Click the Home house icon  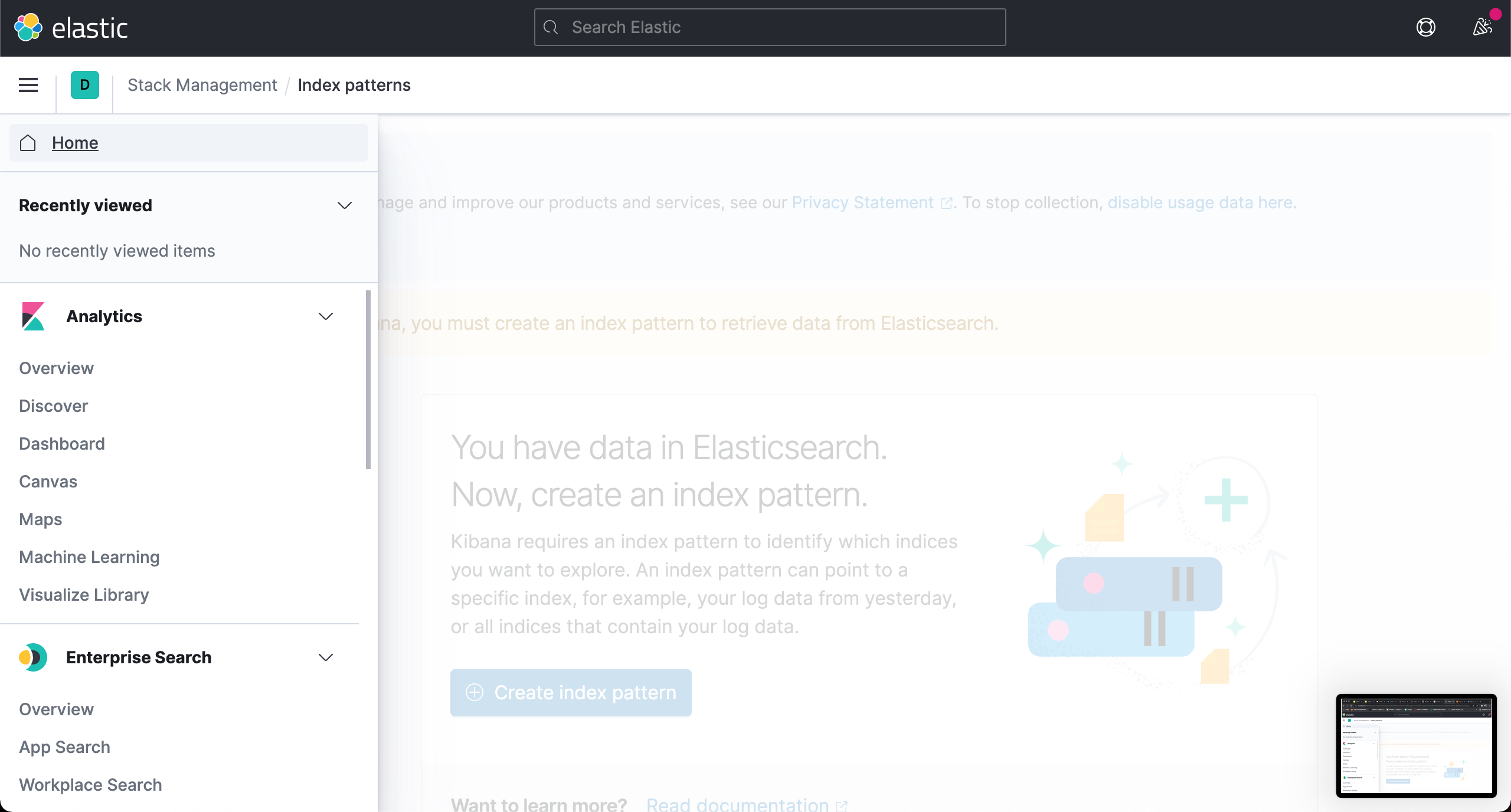click(28, 143)
